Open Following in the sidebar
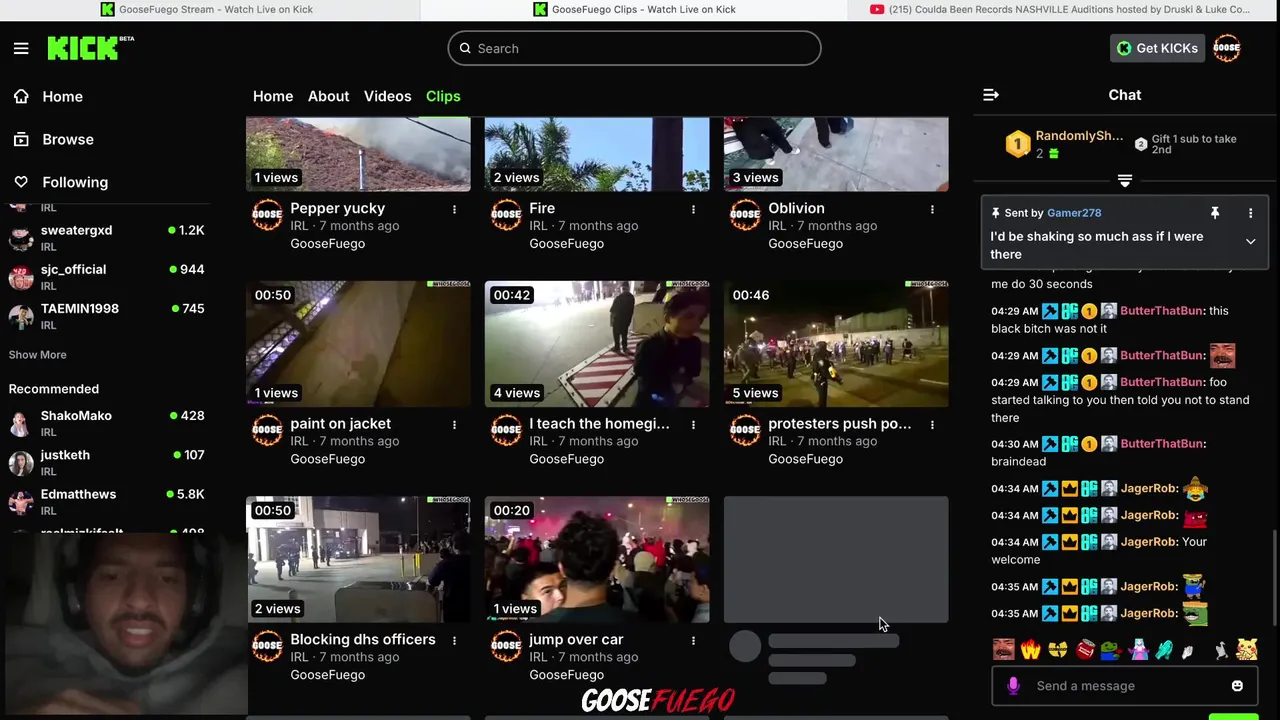This screenshot has width=1280, height=720. pyautogui.click(x=75, y=183)
